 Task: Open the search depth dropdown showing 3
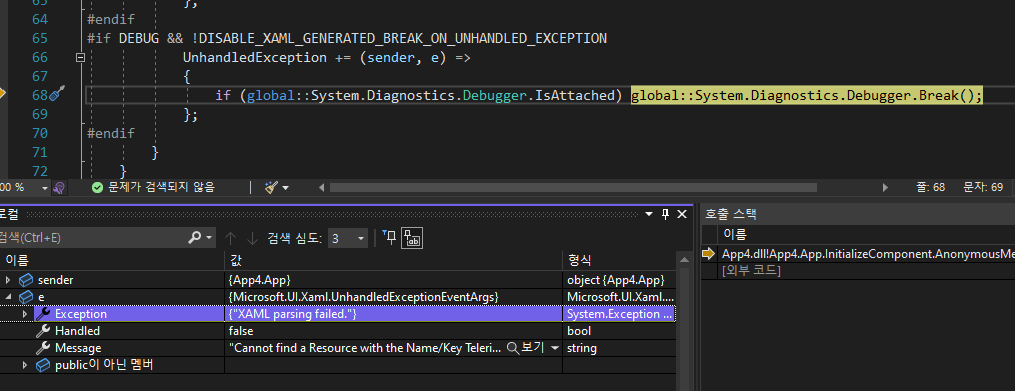(x=348, y=239)
